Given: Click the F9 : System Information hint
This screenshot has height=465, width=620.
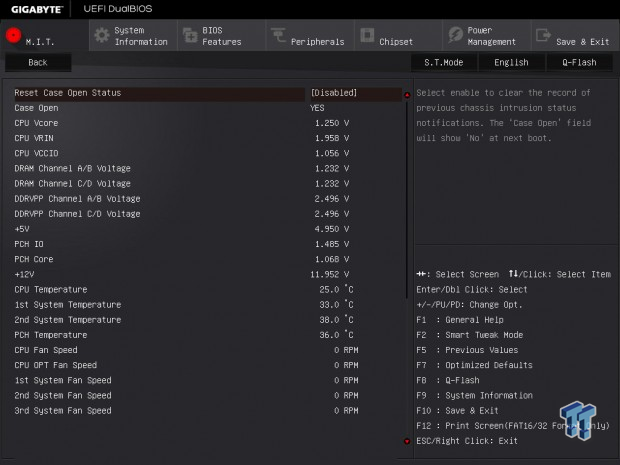Looking at the screenshot, I should tap(474, 395).
